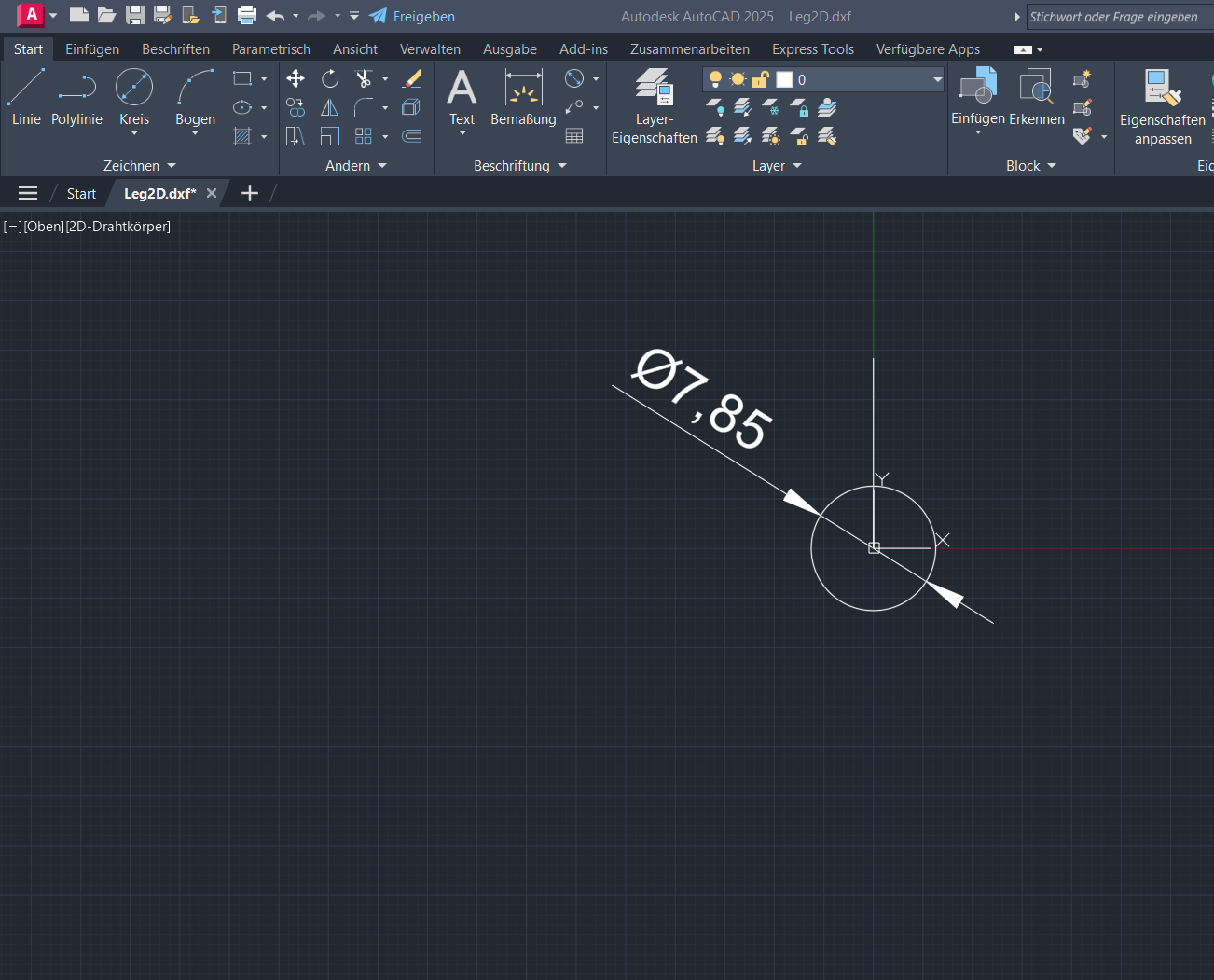Click the leader annotation tool icon

pyautogui.click(x=574, y=107)
